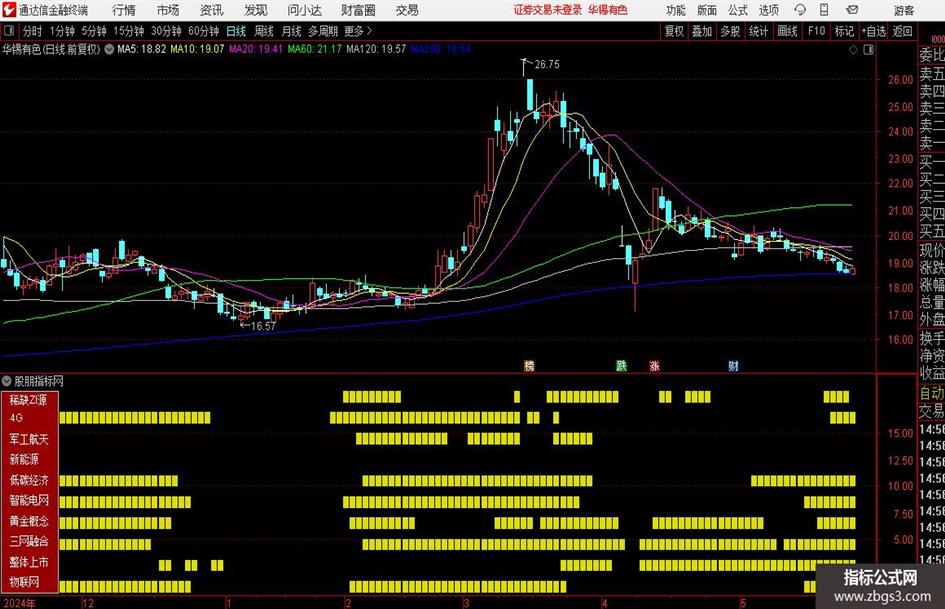The width and height of the screenshot is (945, 609).
Task: Click the MA60: 21.17 indicator label
Action: click(x=314, y=49)
